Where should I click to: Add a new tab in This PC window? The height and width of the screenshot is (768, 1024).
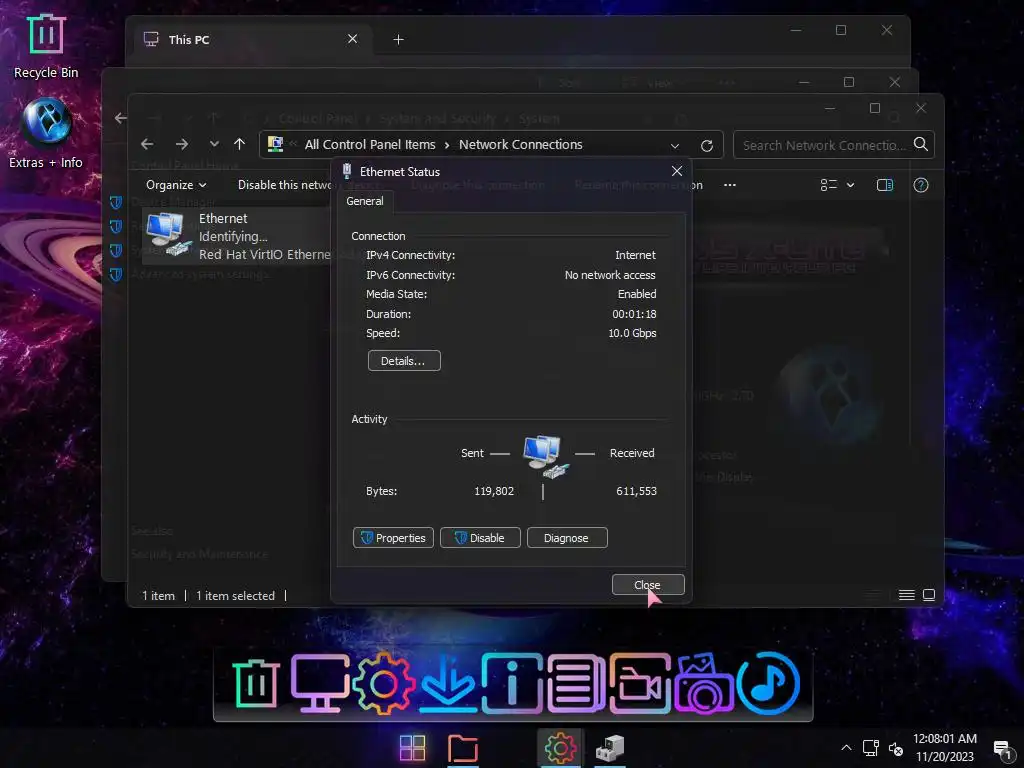point(398,40)
